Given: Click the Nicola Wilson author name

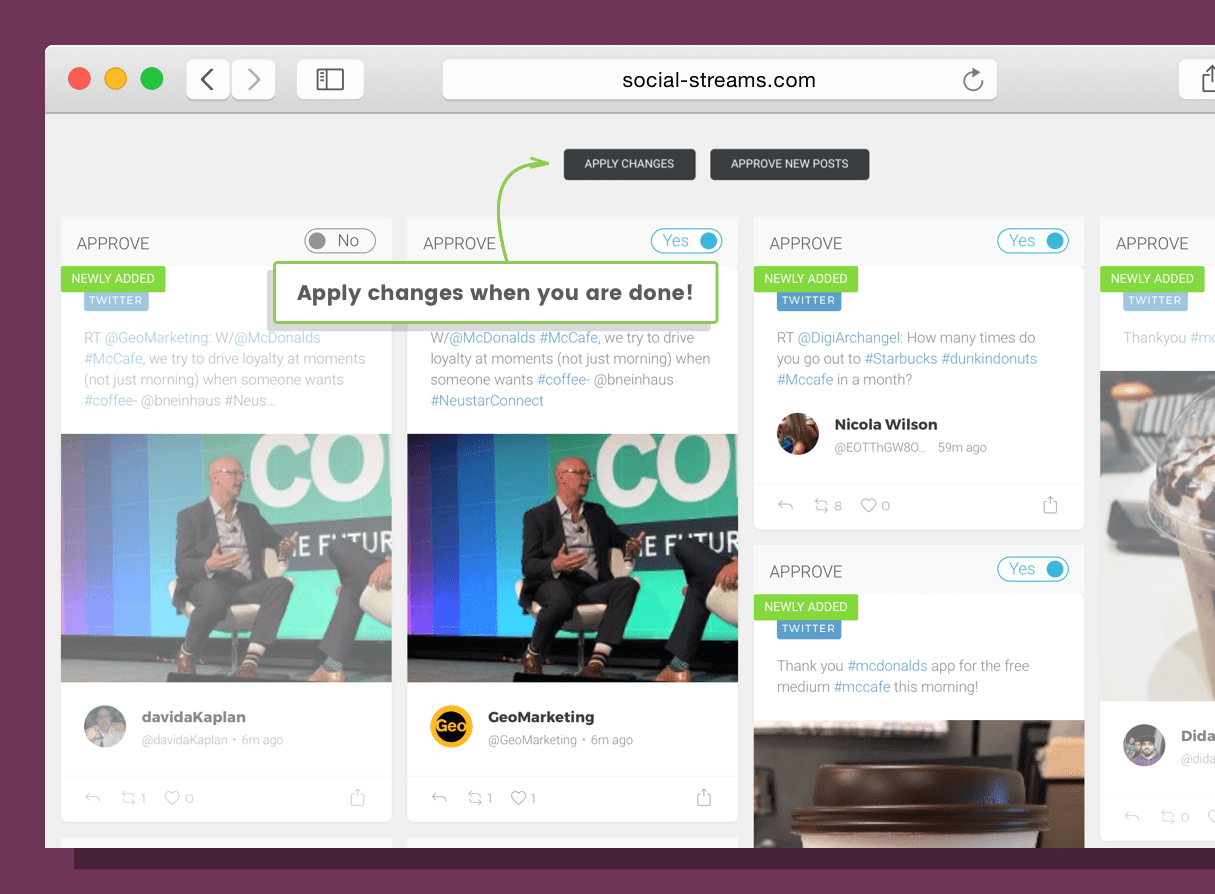Looking at the screenshot, I should pyautogui.click(x=886, y=424).
